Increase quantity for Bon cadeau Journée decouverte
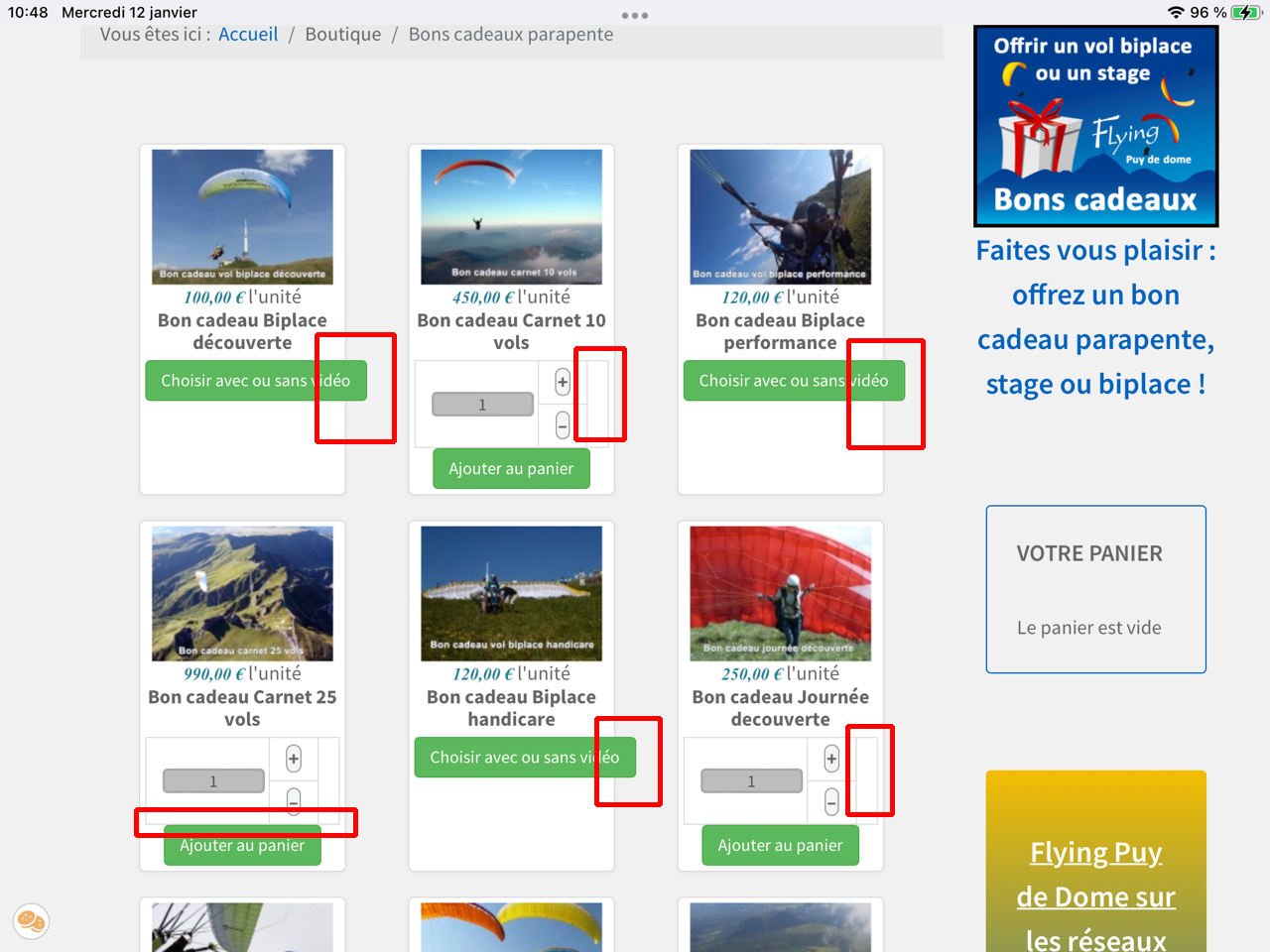Viewport: 1270px width, 952px height. [831, 759]
